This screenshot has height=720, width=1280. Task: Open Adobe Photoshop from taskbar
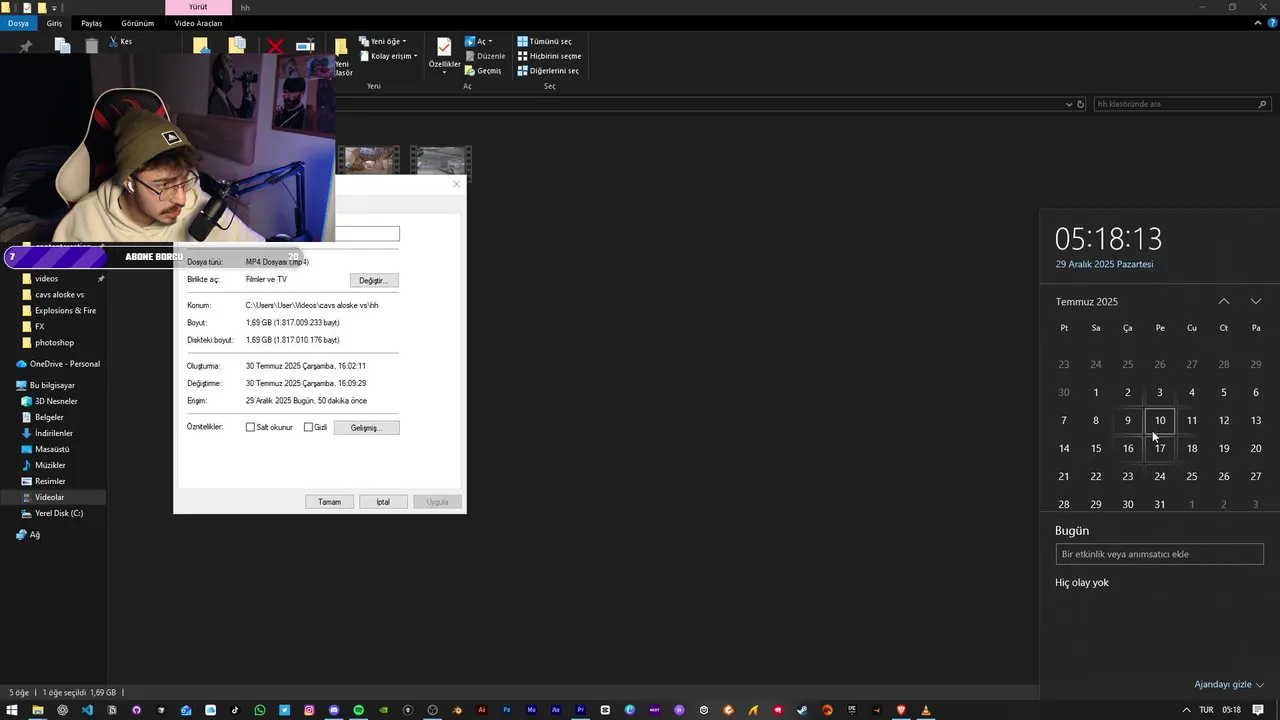click(x=507, y=710)
